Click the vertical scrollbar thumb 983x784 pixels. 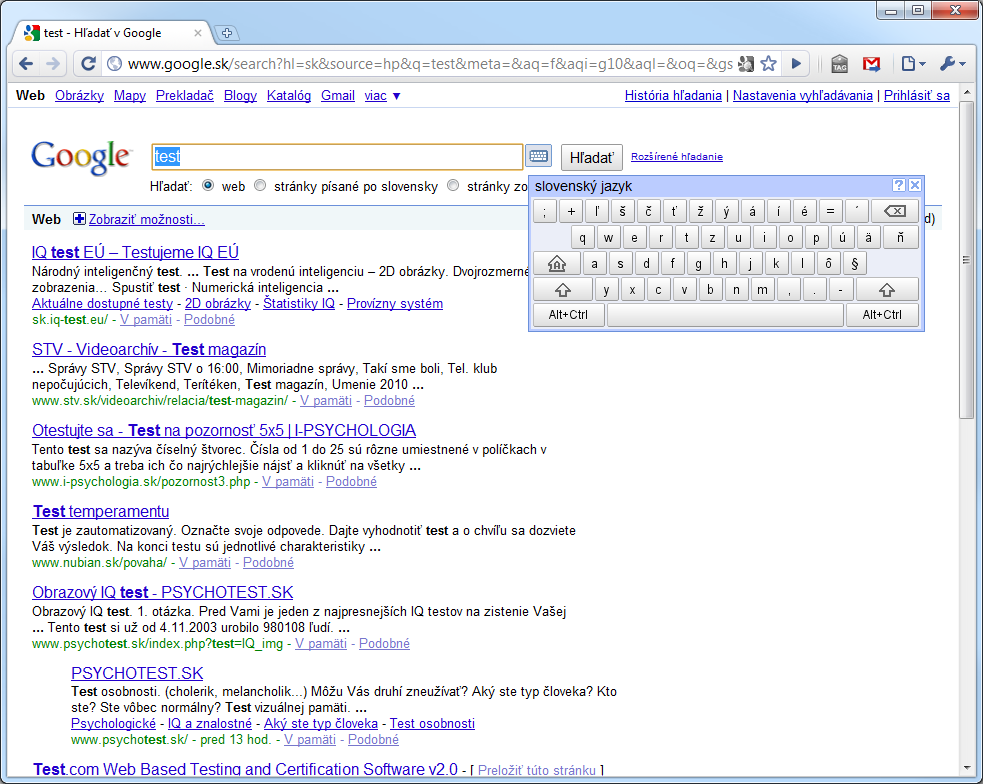966,259
